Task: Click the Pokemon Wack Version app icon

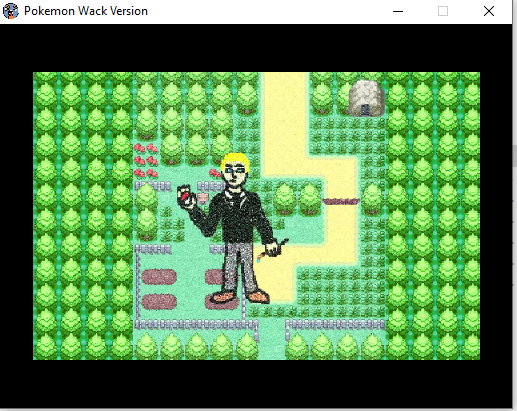Action: click(x=11, y=11)
